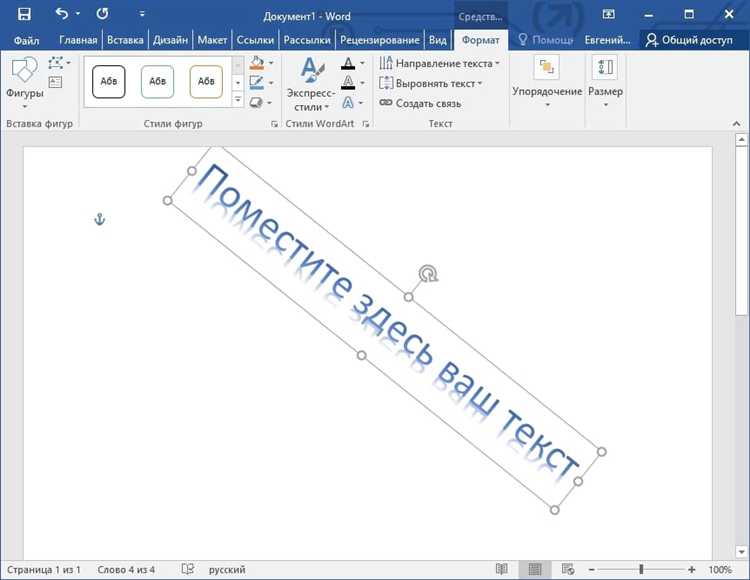
Task: Open the Евгений account menu
Action: point(607,40)
